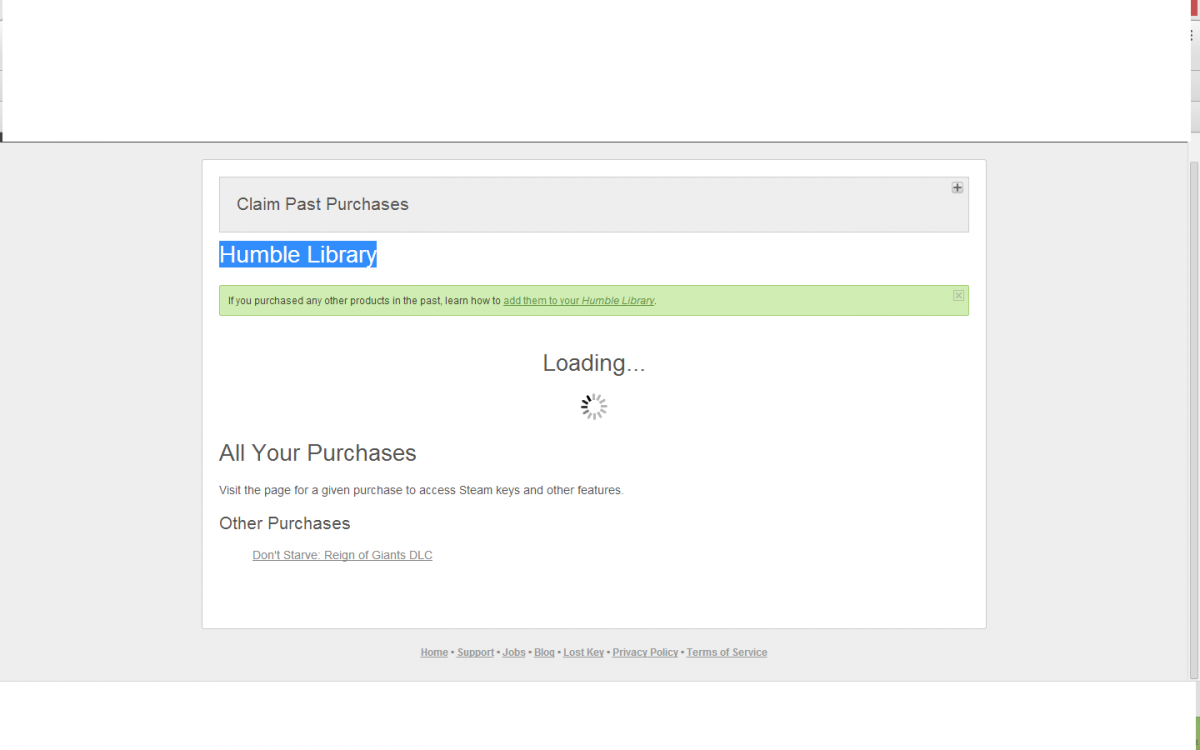This screenshot has width=1200, height=750.
Task: Open the browser three-dot menu icon
Action: [1191, 35]
